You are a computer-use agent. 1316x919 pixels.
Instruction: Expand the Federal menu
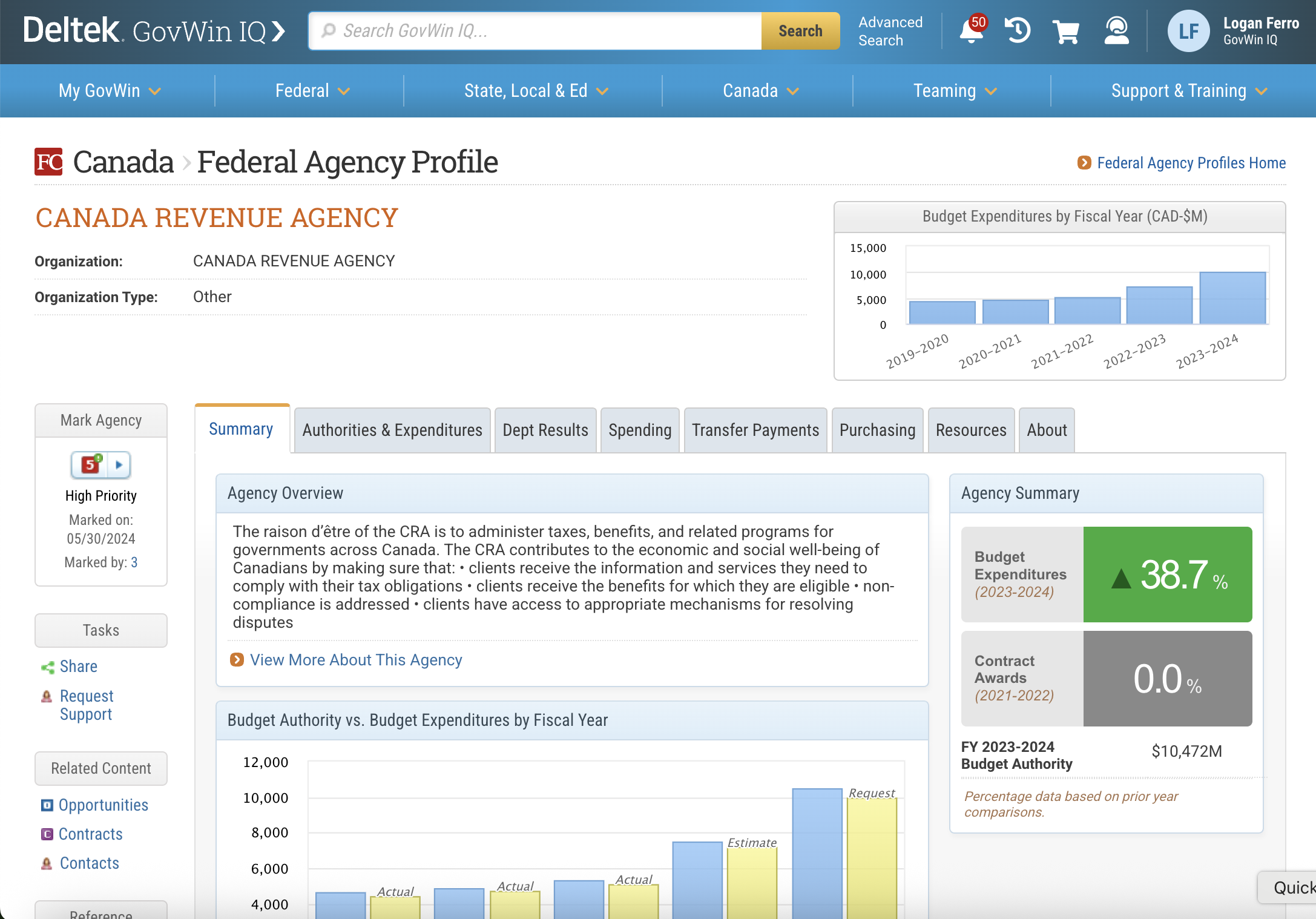pos(312,91)
